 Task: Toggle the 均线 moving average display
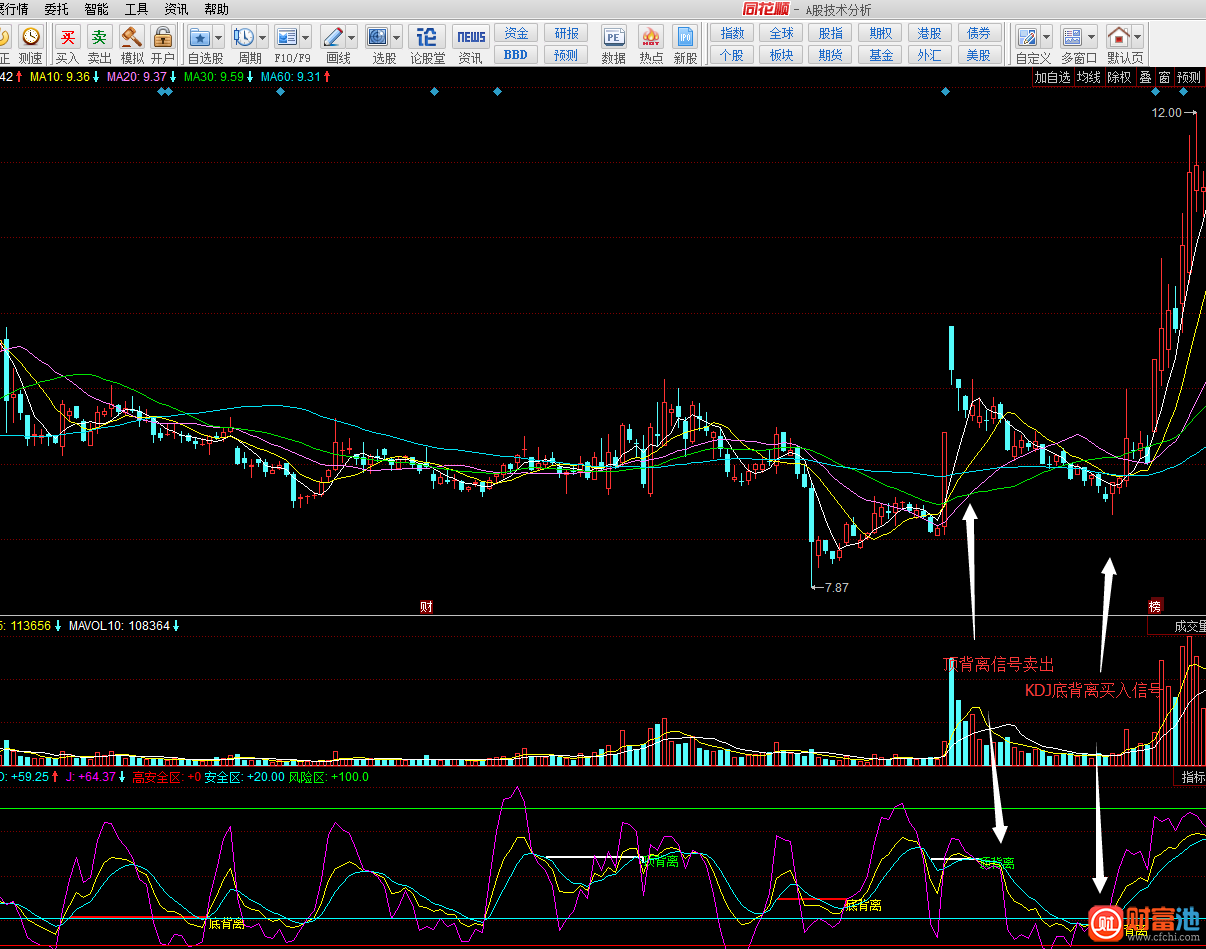[1088, 77]
